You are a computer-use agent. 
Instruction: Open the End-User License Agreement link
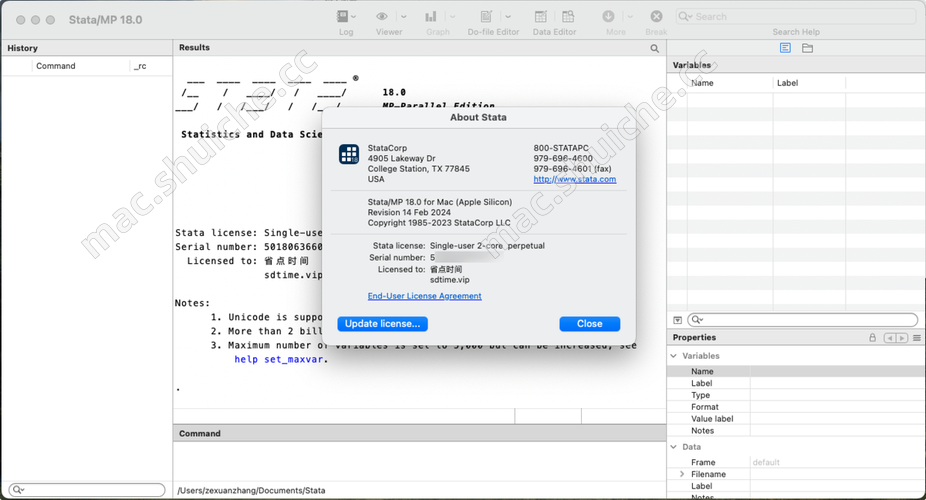pos(424,296)
